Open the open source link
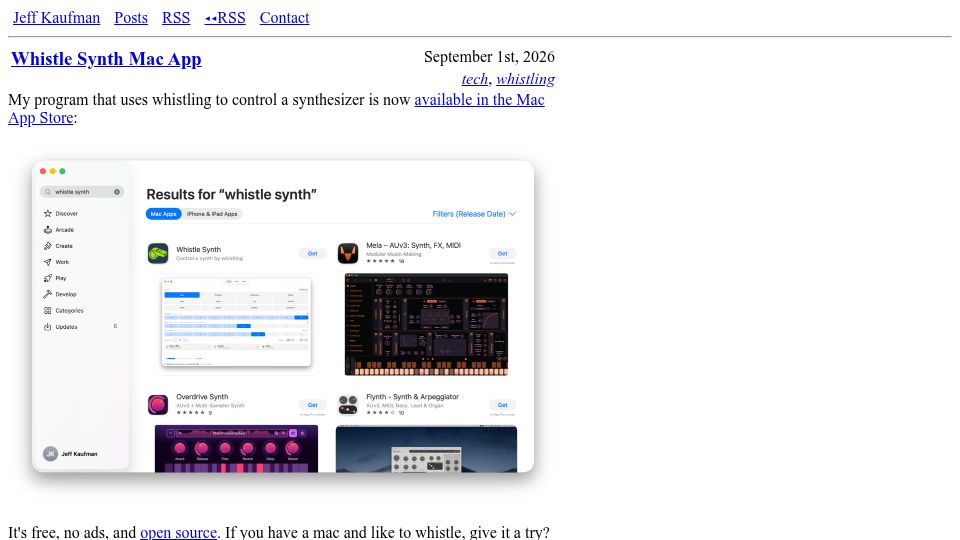Image resolution: width=960 pixels, height=540 pixels. click(x=178, y=531)
